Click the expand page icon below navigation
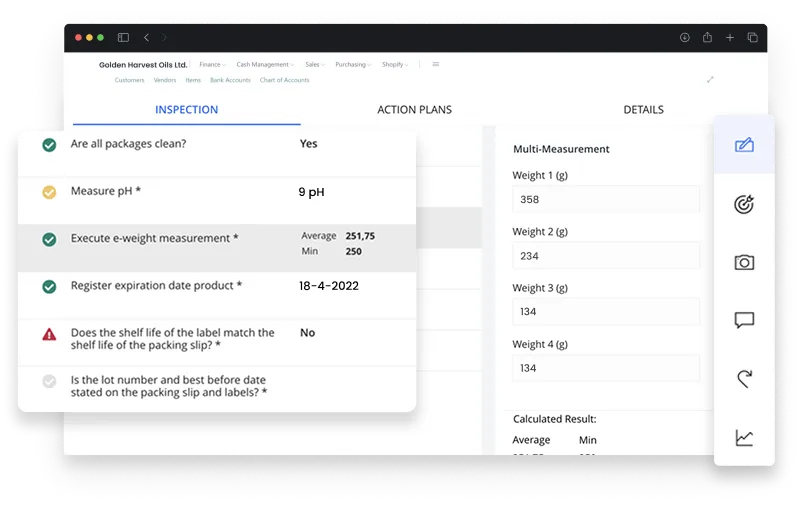This screenshot has width=812, height=508. click(710, 79)
